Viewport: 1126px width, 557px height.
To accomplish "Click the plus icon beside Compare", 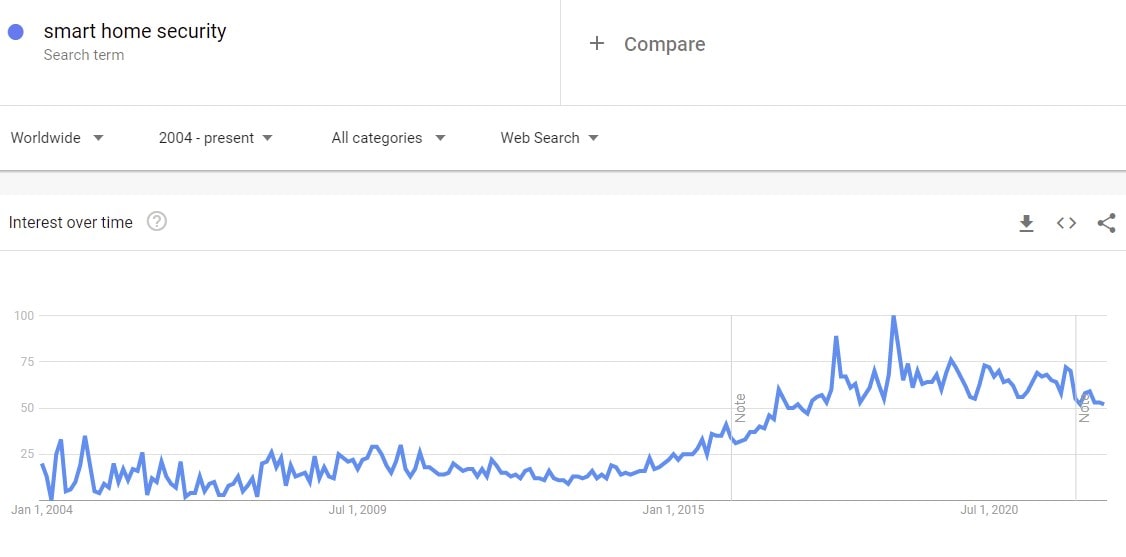I will click(x=597, y=43).
